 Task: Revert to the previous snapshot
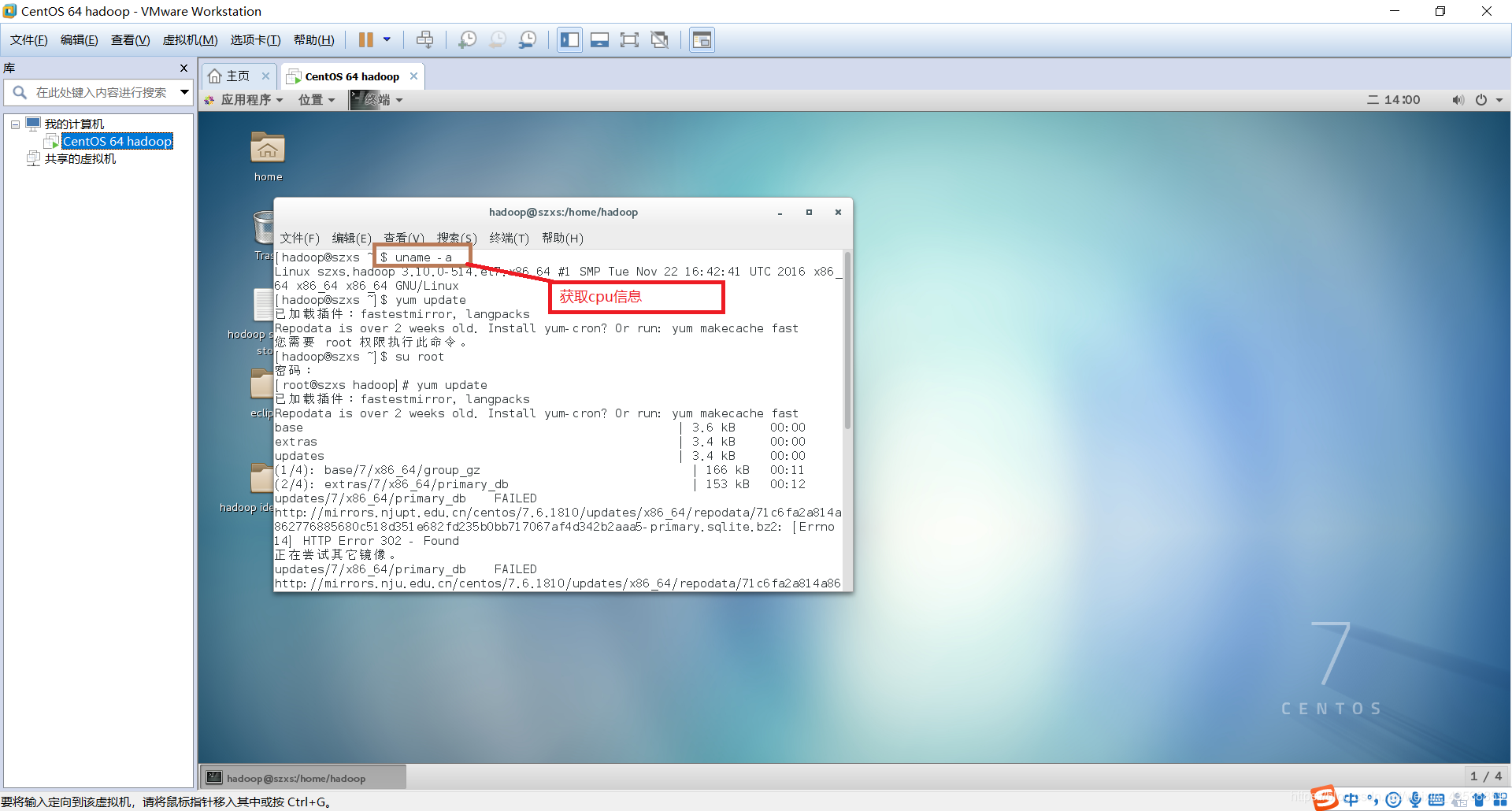coord(498,40)
